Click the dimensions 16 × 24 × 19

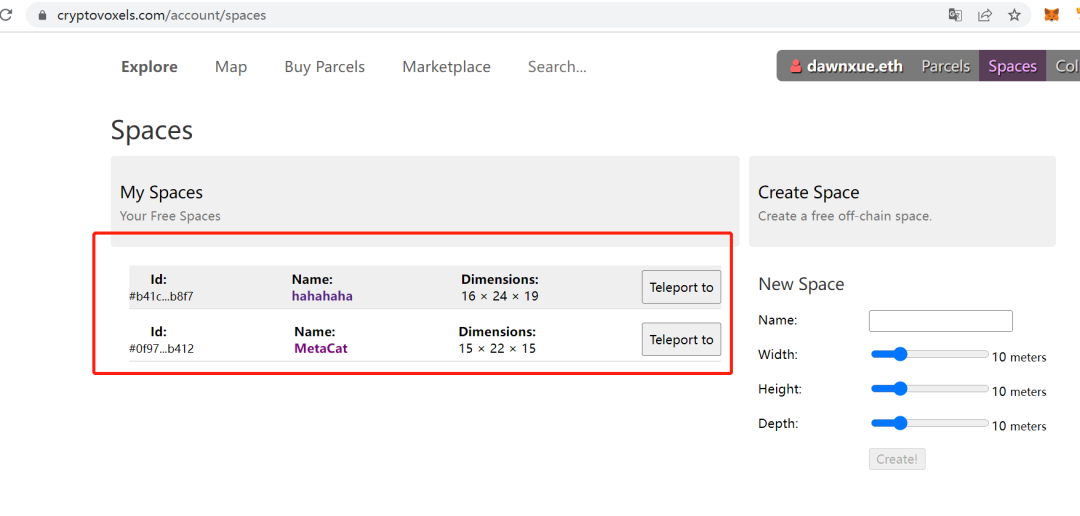coord(499,297)
